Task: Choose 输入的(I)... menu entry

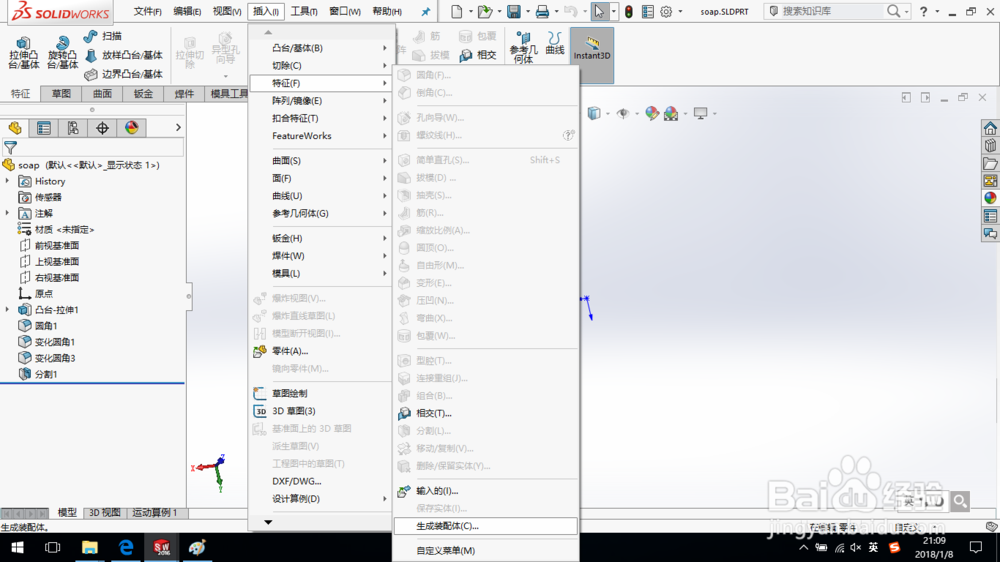Action: (486, 491)
